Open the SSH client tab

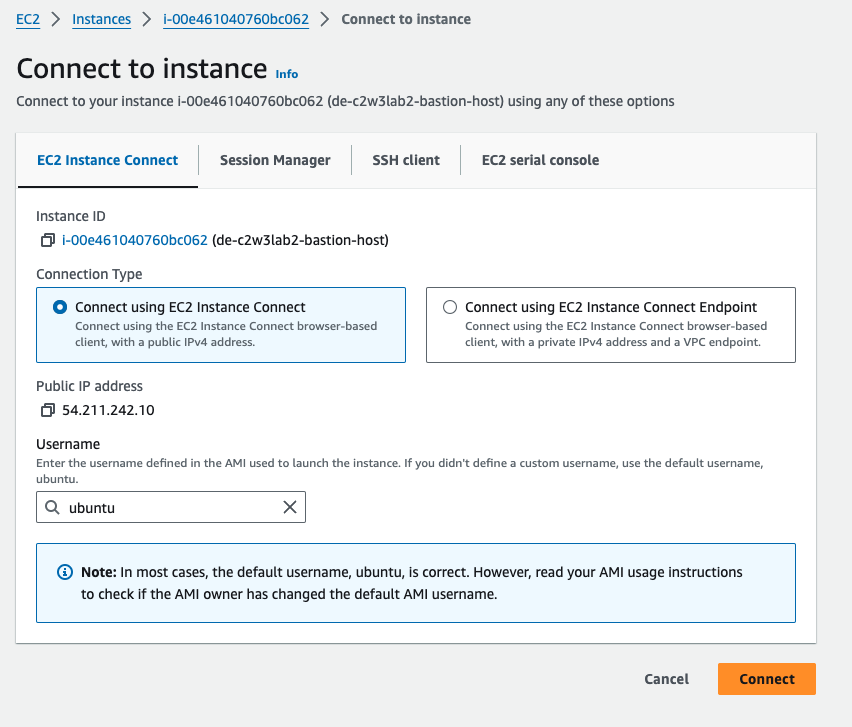[x=406, y=160]
